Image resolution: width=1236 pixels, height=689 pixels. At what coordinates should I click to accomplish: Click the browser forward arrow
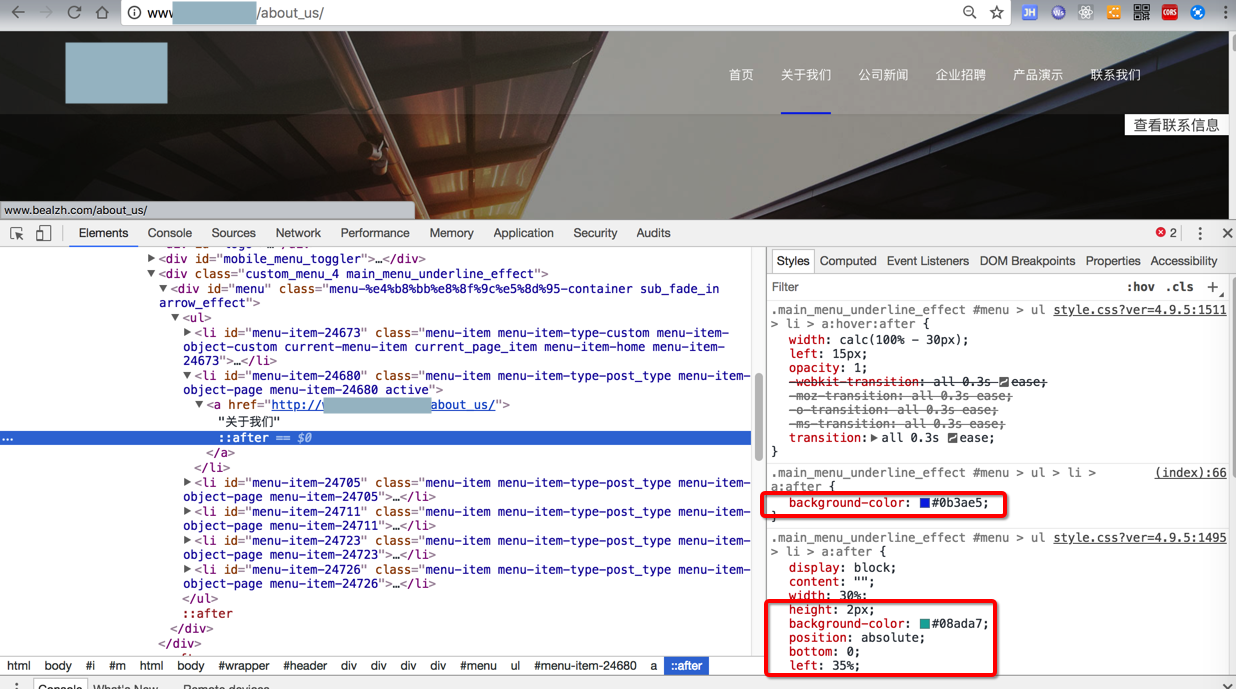45,13
